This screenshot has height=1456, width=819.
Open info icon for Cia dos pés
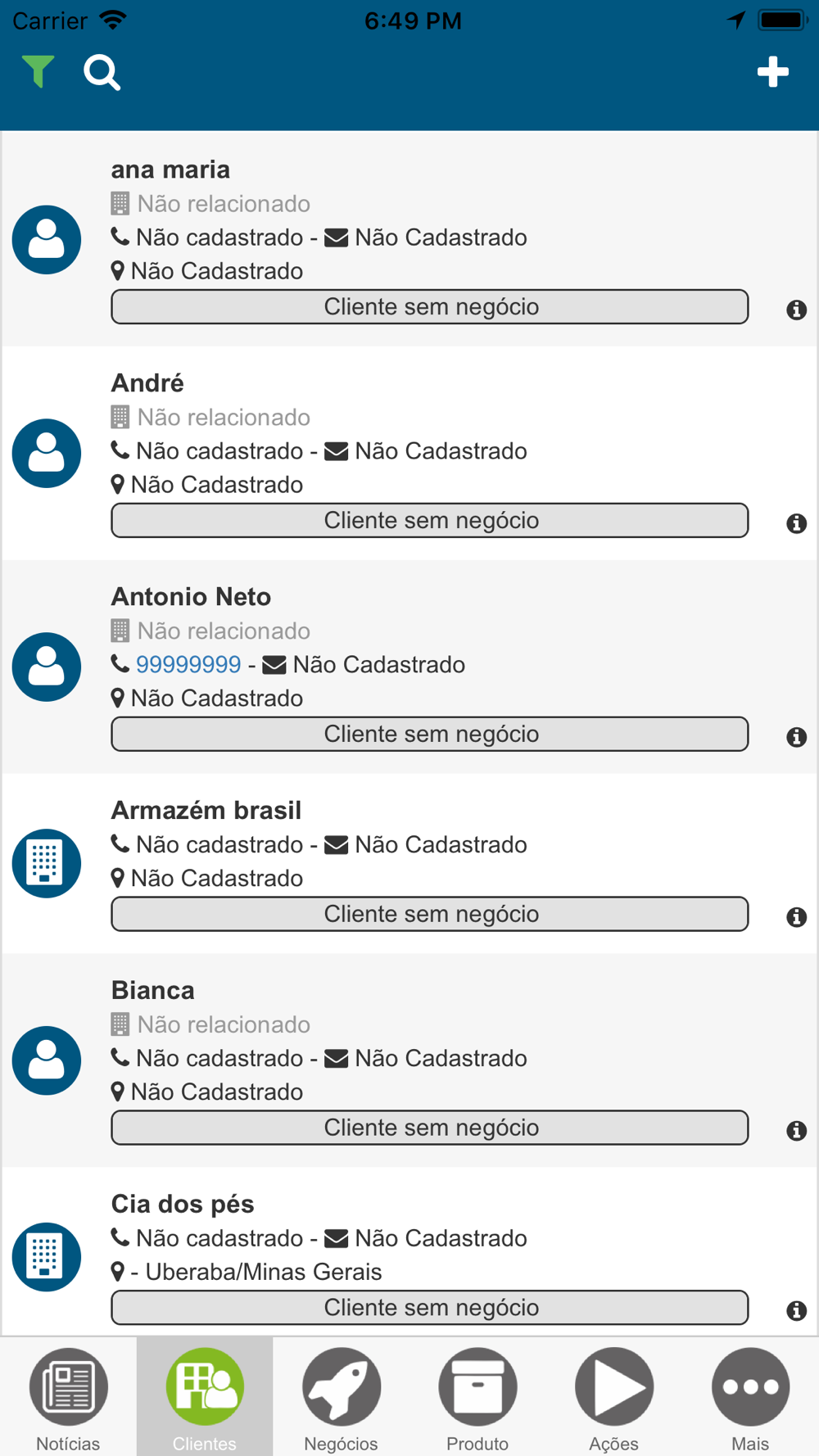(x=796, y=1310)
